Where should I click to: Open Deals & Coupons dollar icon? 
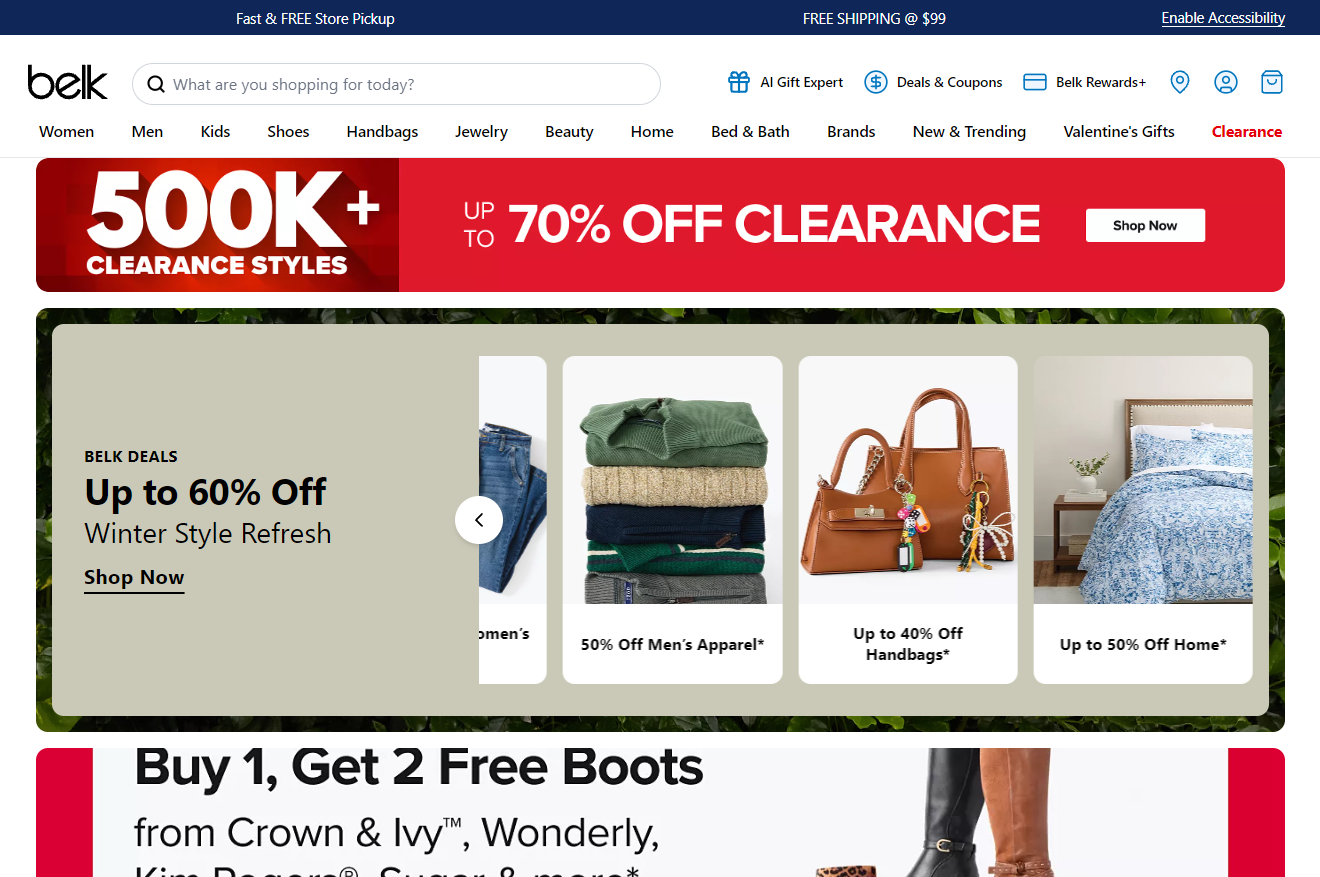876,82
